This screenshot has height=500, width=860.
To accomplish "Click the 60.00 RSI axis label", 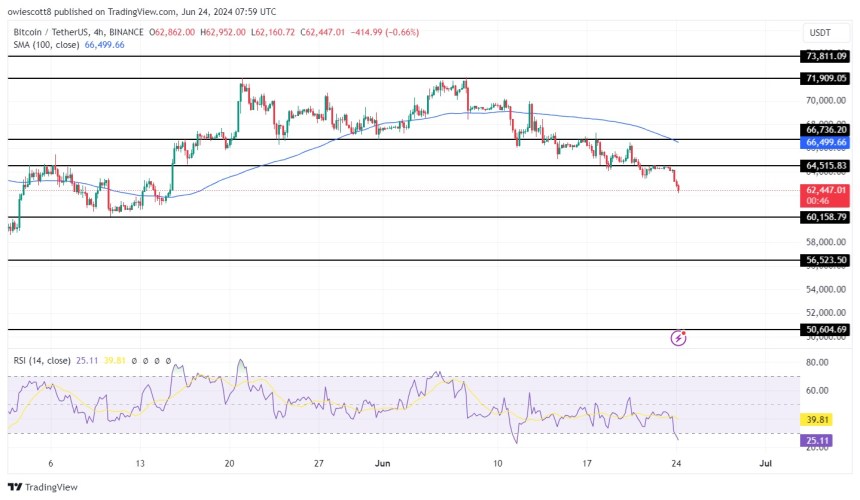I will coord(817,391).
